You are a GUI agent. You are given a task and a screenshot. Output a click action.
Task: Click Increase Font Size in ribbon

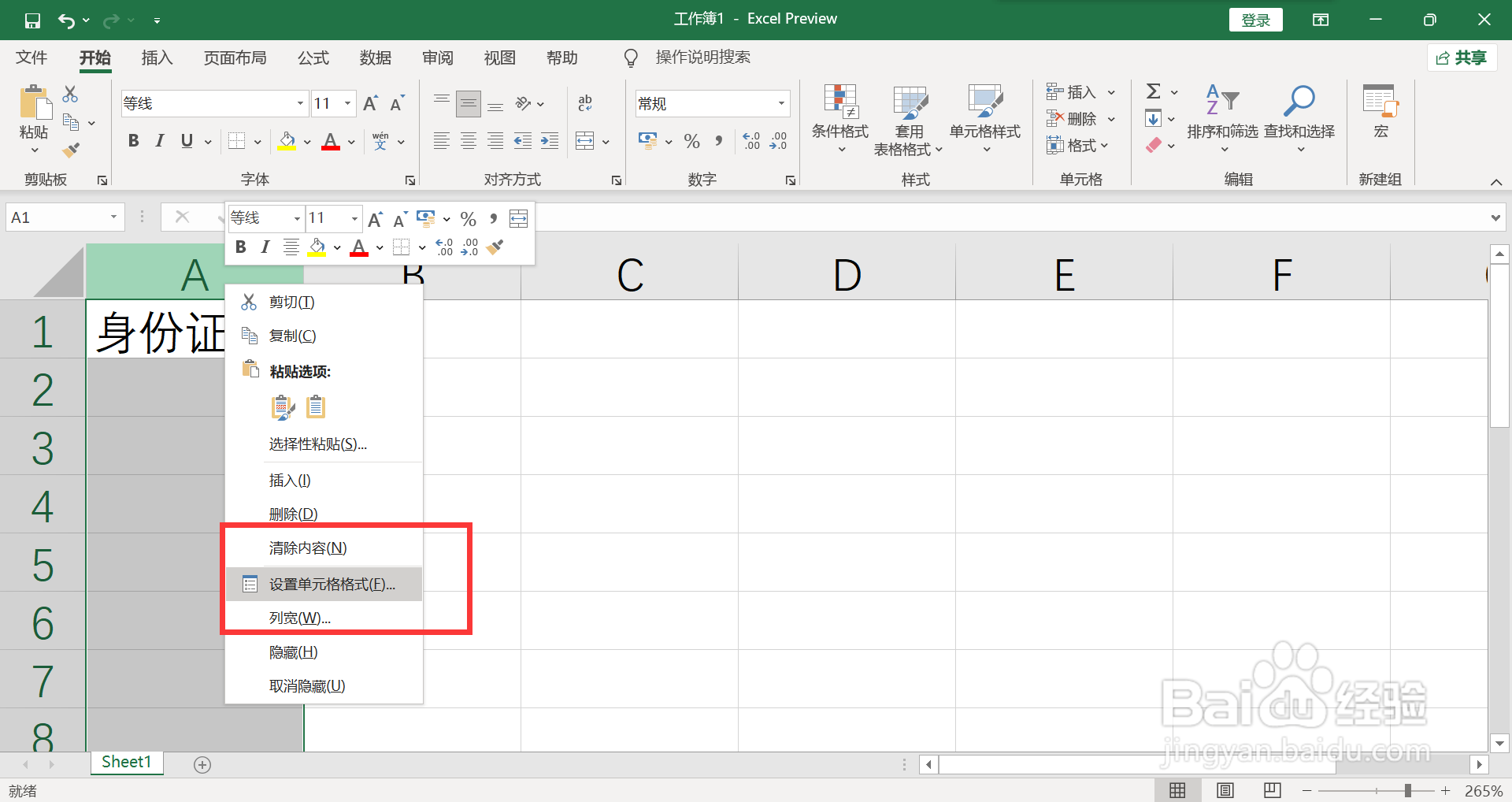[x=371, y=103]
